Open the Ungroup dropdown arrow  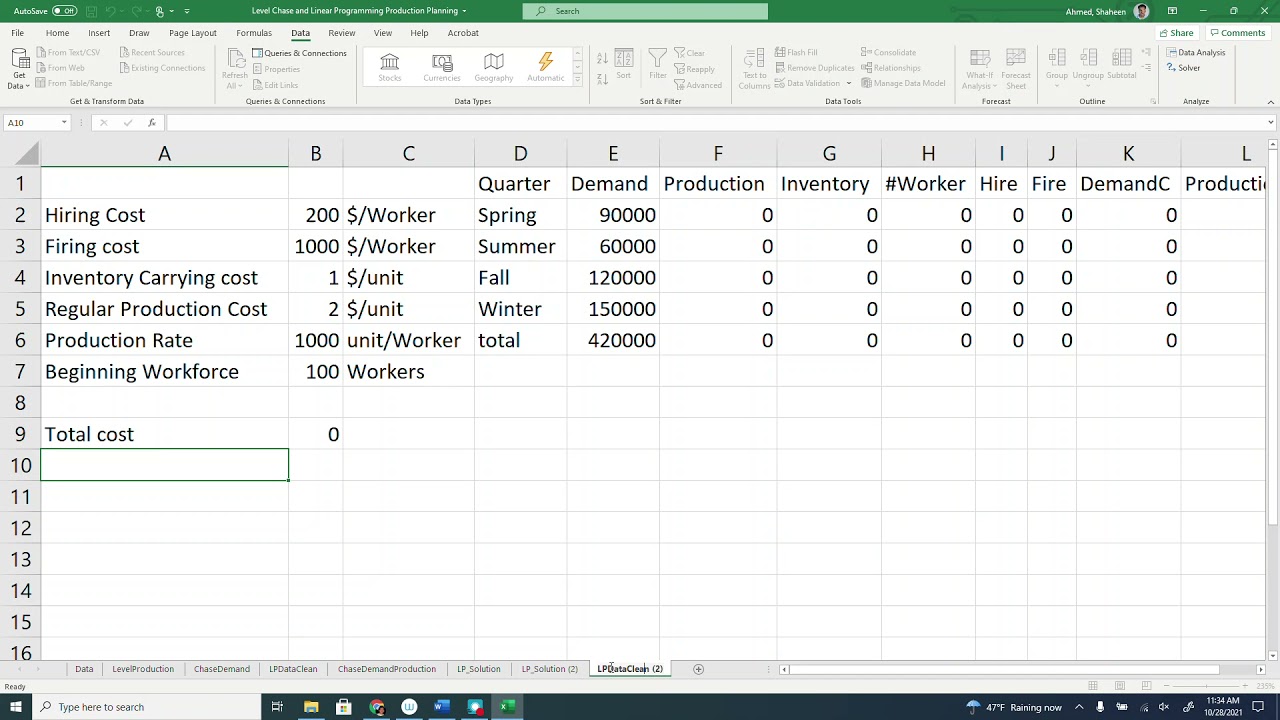point(1088,84)
